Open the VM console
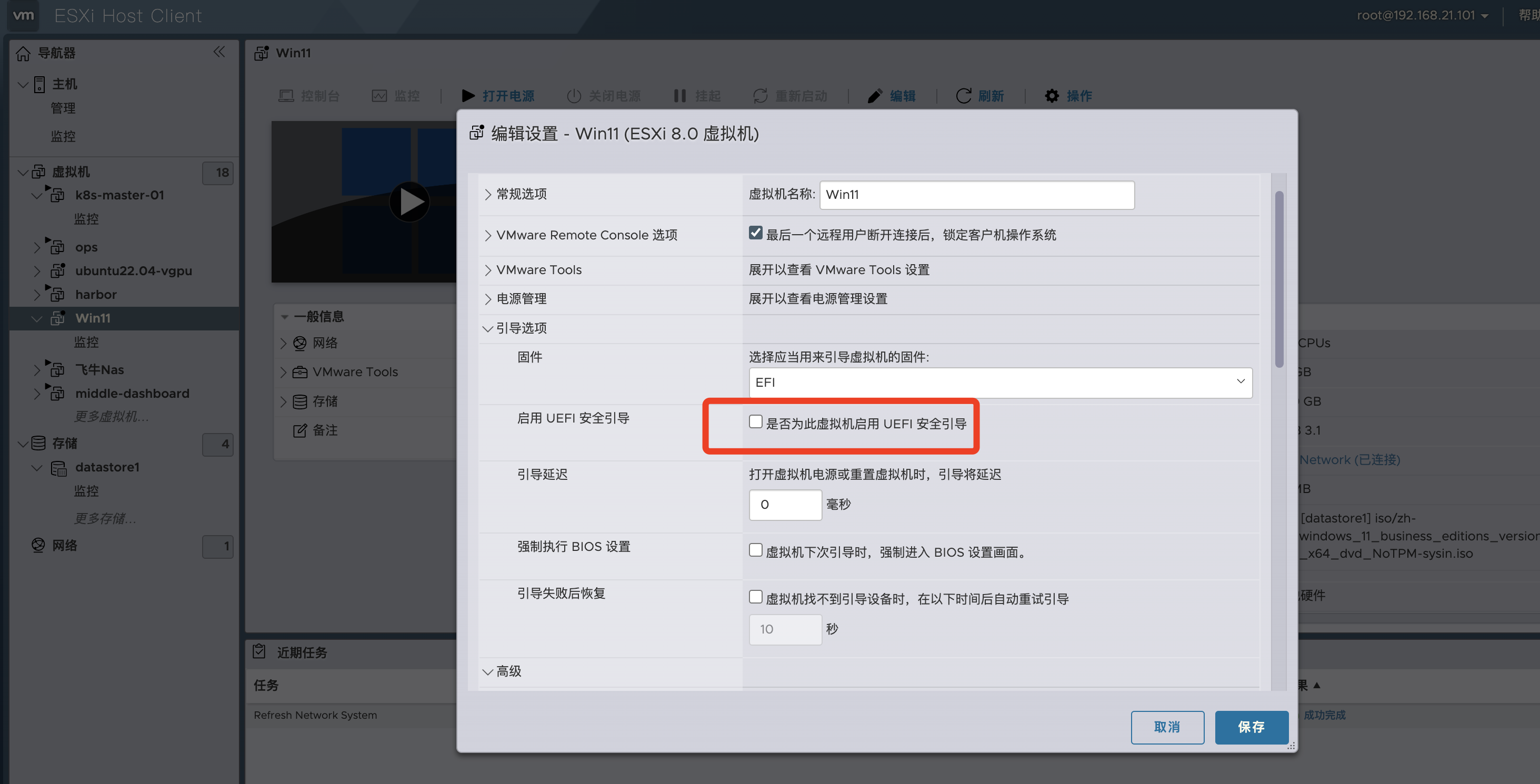Image resolution: width=1540 pixels, height=784 pixels. (x=311, y=96)
